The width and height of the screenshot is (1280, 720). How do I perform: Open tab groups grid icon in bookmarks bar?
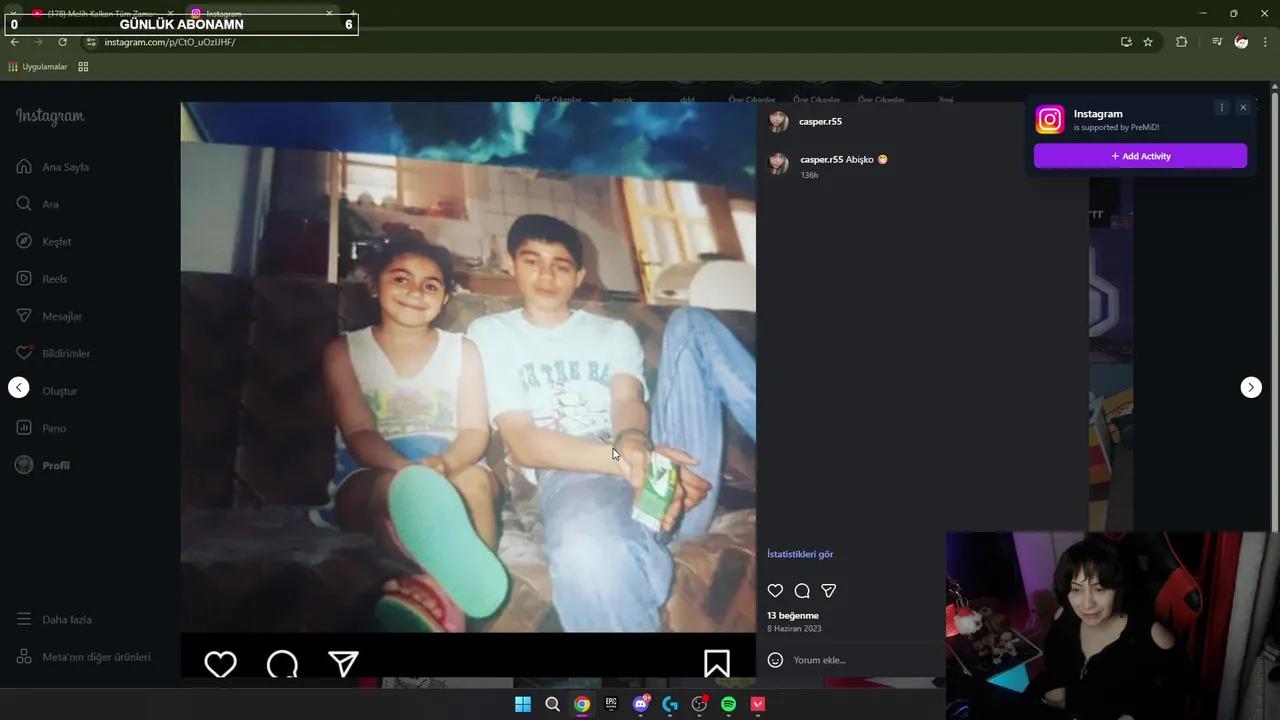coord(83,67)
